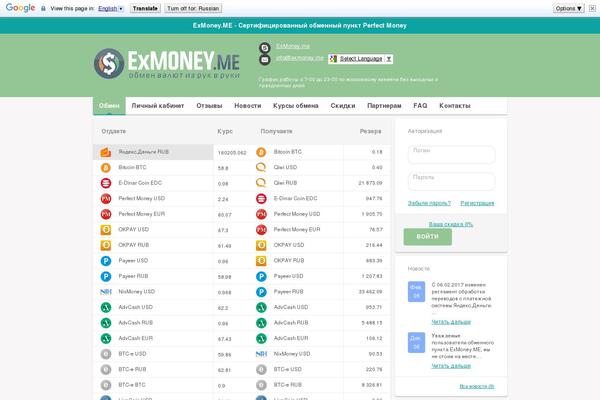Open the FAQ tab

[x=420, y=106]
